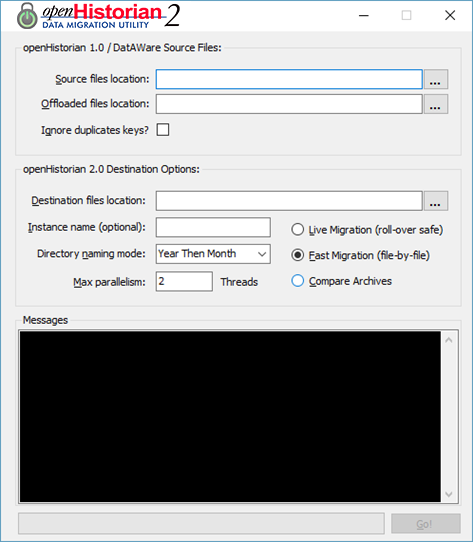The image size is (473, 542).
Task: Minimize the Data Migration Utility window
Action: (x=364, y=16)
